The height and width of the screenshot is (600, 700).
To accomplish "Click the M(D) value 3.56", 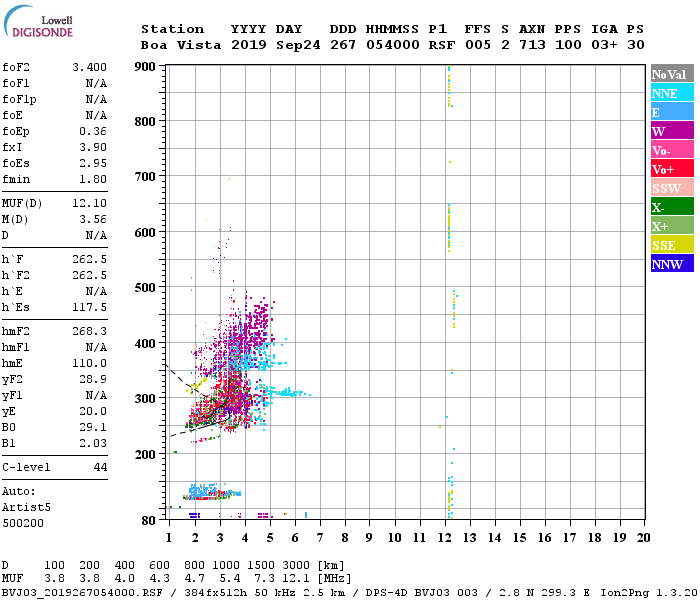I will pyautogui.click(x=93, y=219).
